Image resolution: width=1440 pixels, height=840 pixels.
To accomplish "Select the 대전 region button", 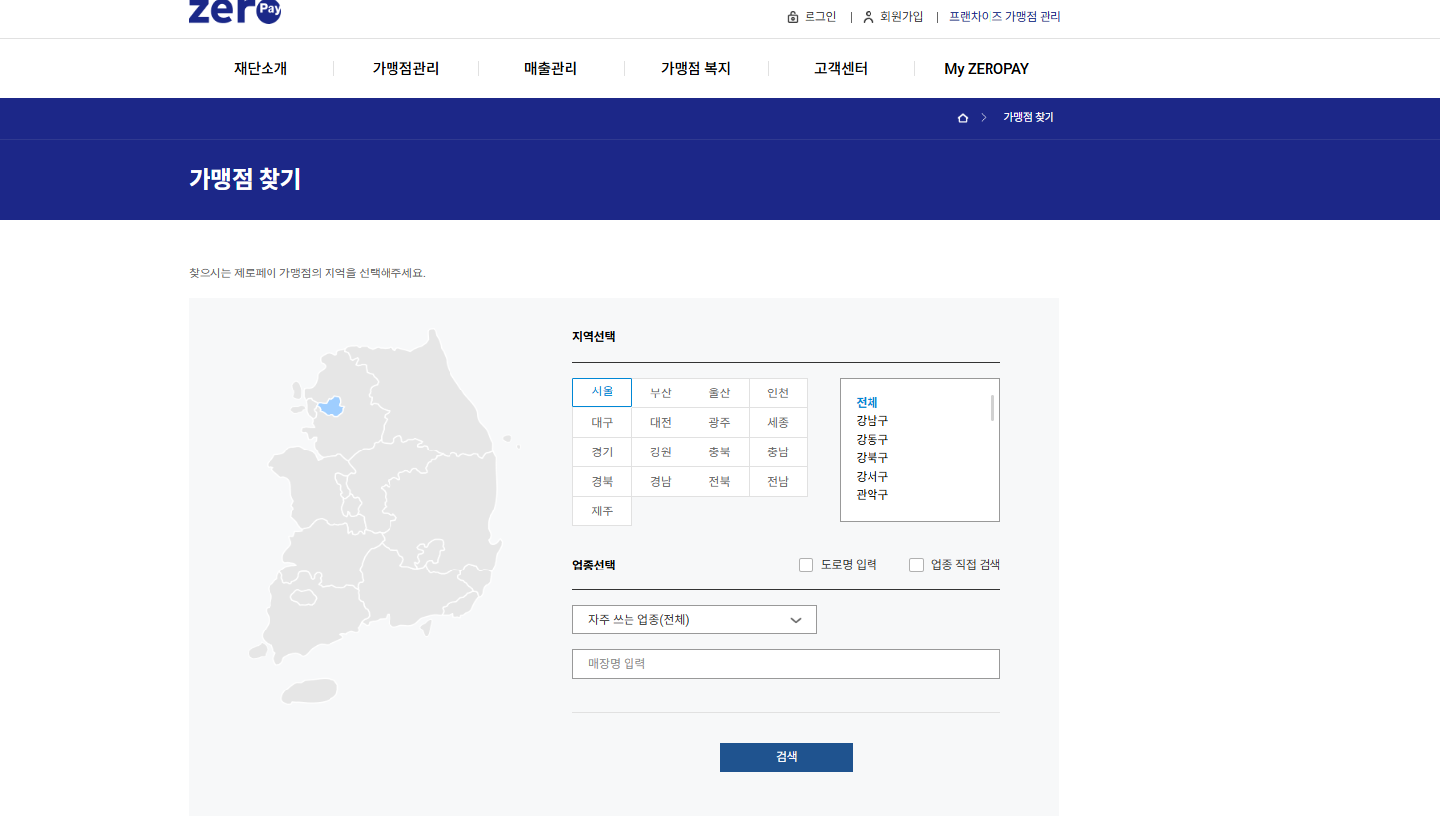I will coord(661,423).
